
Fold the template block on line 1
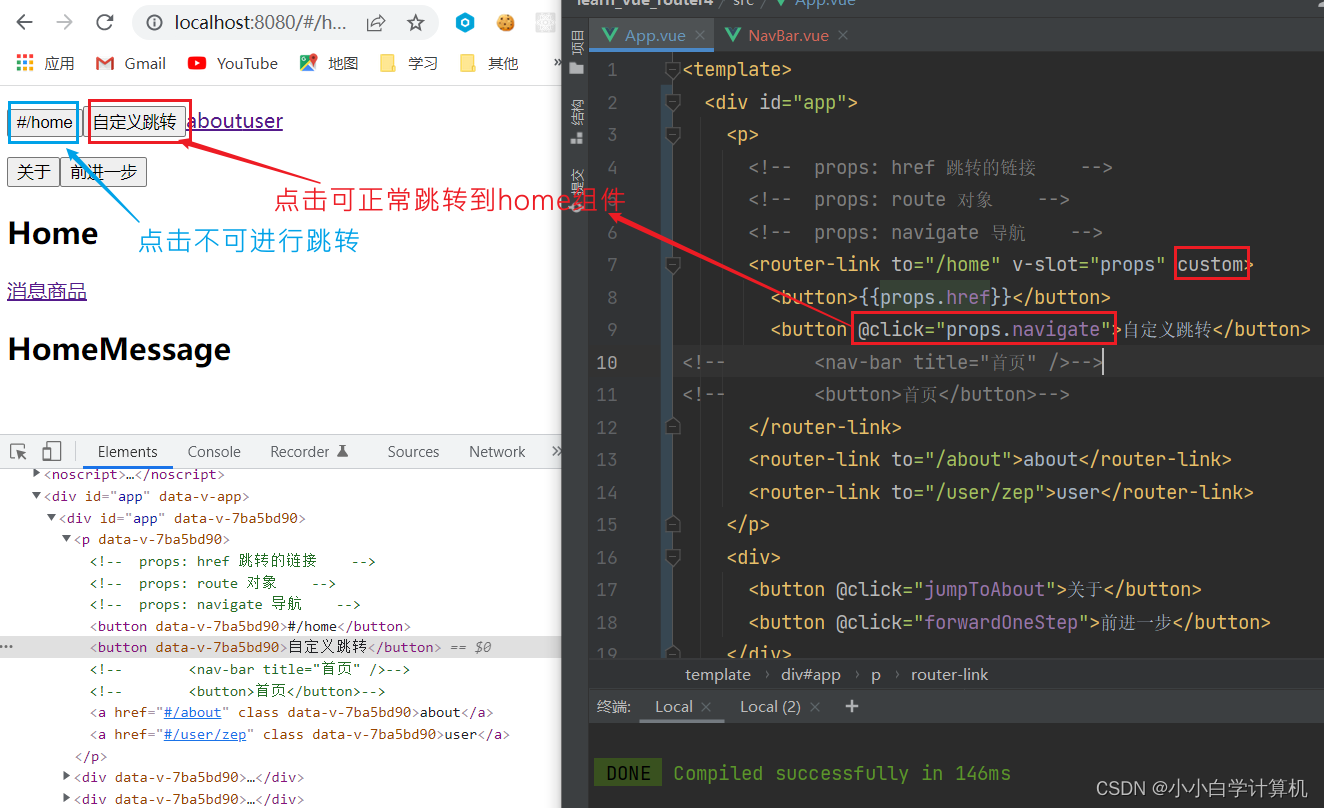[673, 69]
